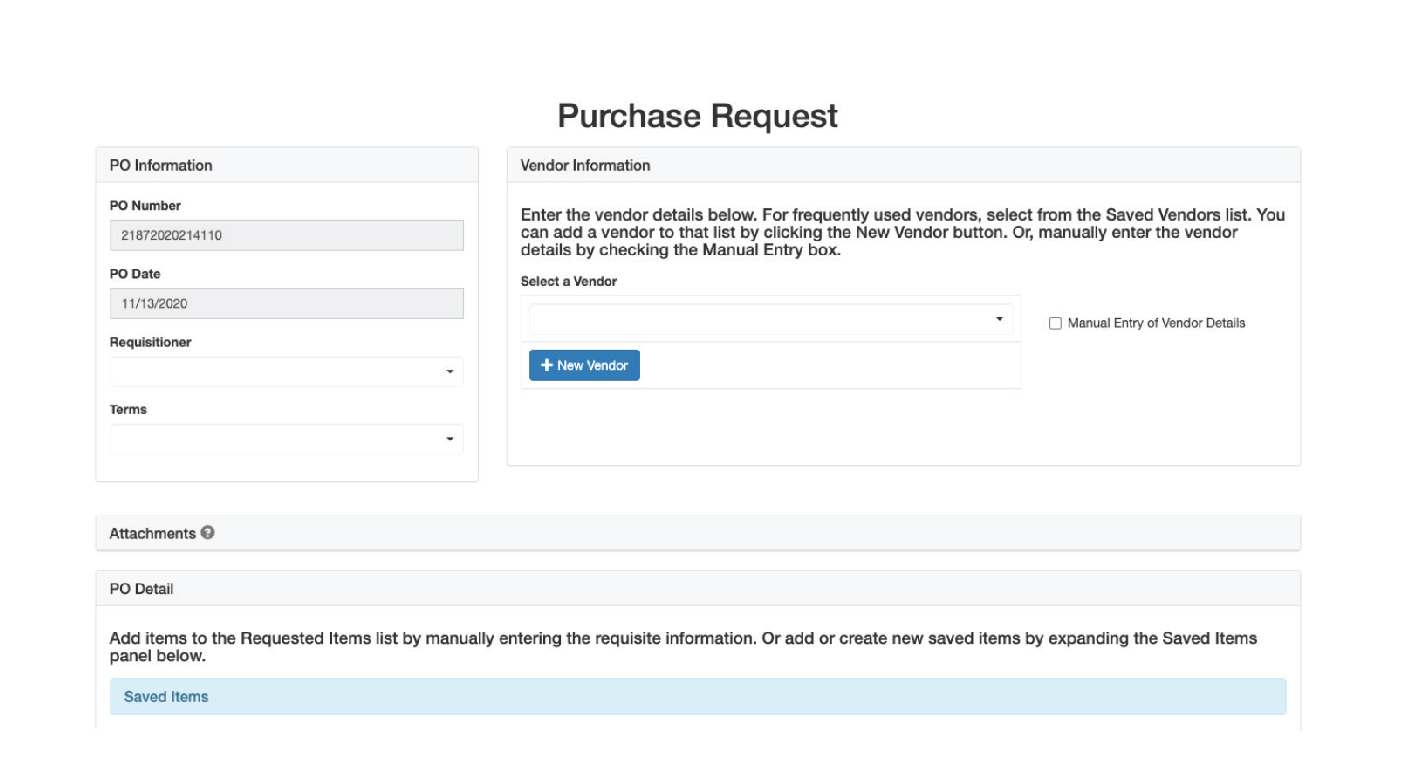The image size is (1401, 776).
Task: Click the Select a Vendor dropdown caret
Action: pyautogui.click(x=998, y=319)
